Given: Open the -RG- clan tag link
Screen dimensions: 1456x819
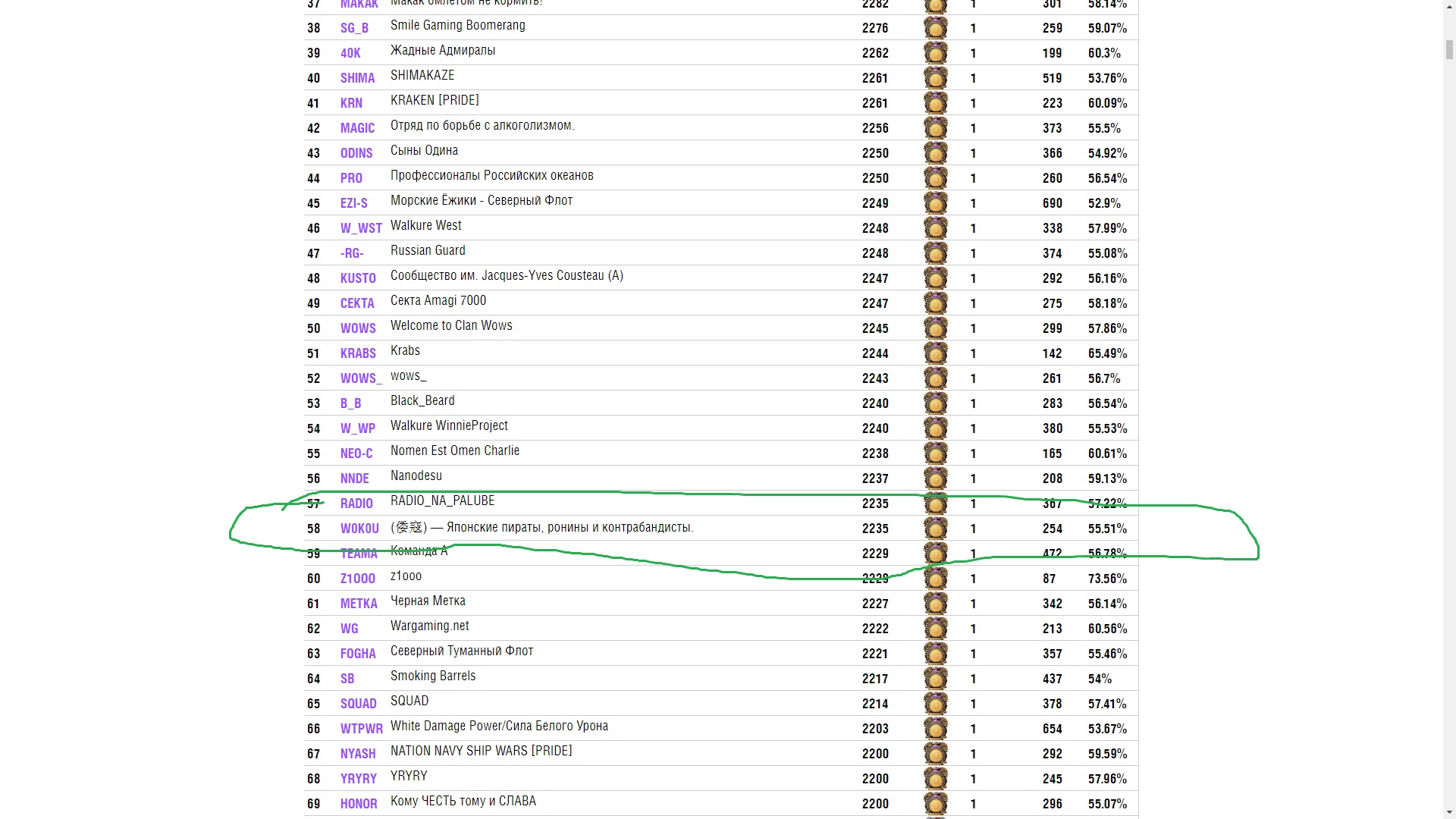Looking at the screenshot, I should point(352,253).
